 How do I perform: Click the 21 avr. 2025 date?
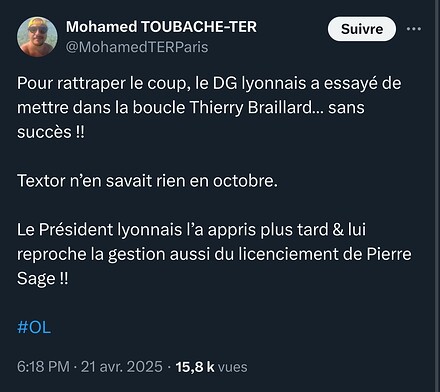[122, 367]
